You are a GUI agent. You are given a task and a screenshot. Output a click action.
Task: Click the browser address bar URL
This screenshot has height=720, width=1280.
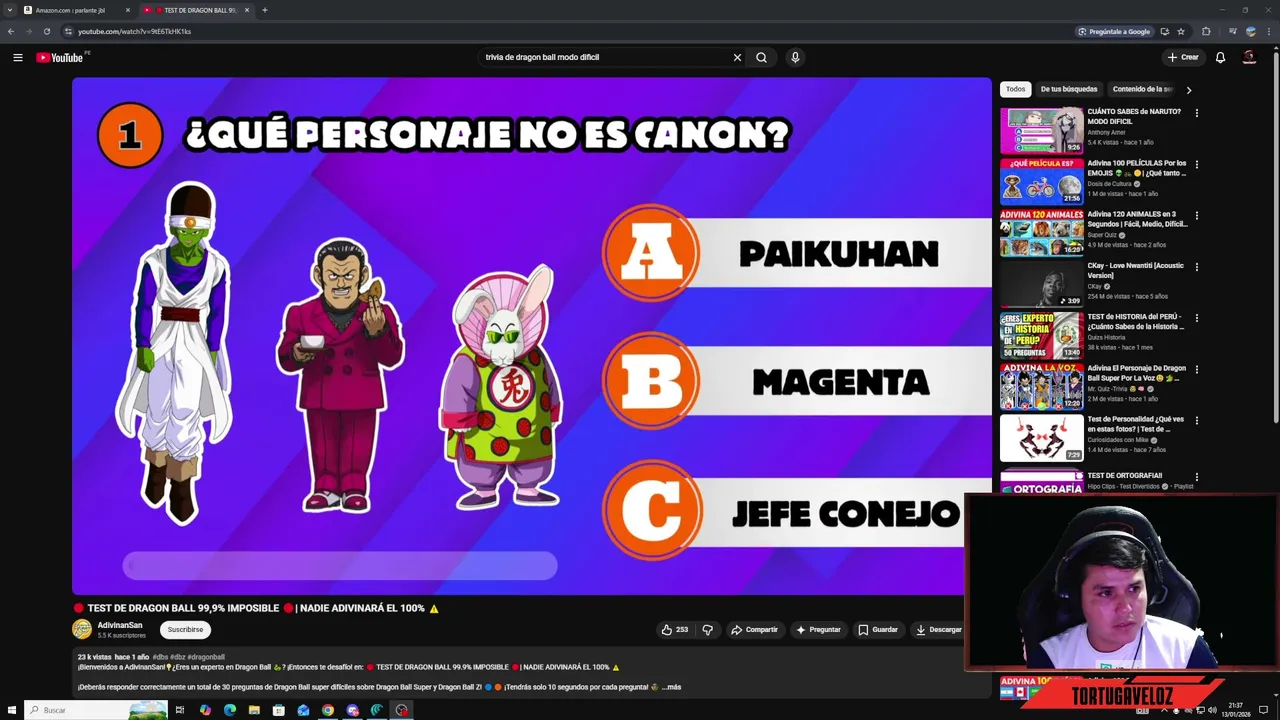[x=134, y=31]
